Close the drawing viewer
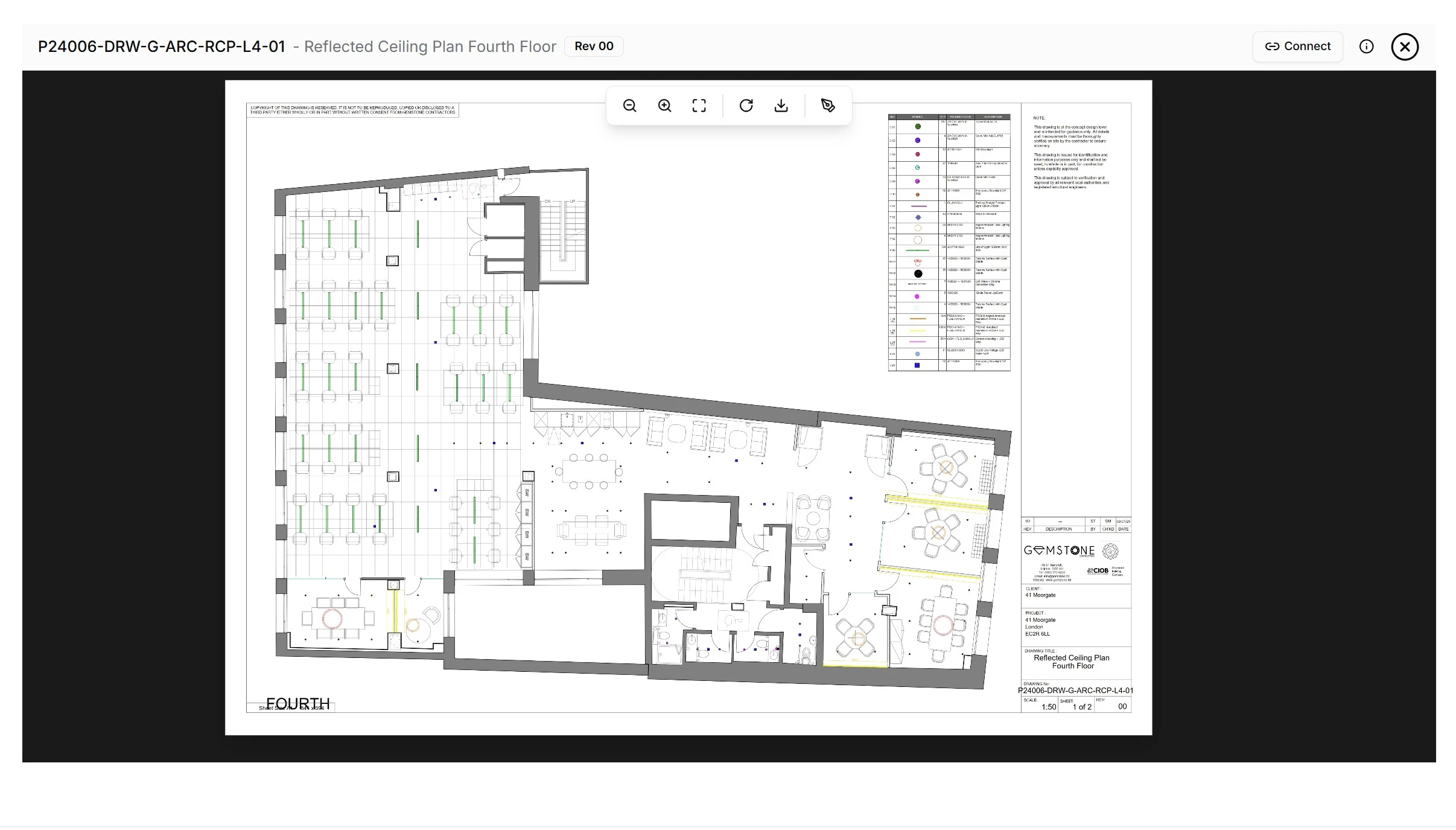 coord(1404,46)
